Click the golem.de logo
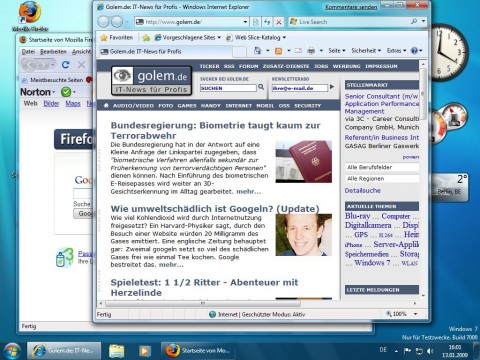The width and height of the screenshot is (480, 360). click(151, 80)
